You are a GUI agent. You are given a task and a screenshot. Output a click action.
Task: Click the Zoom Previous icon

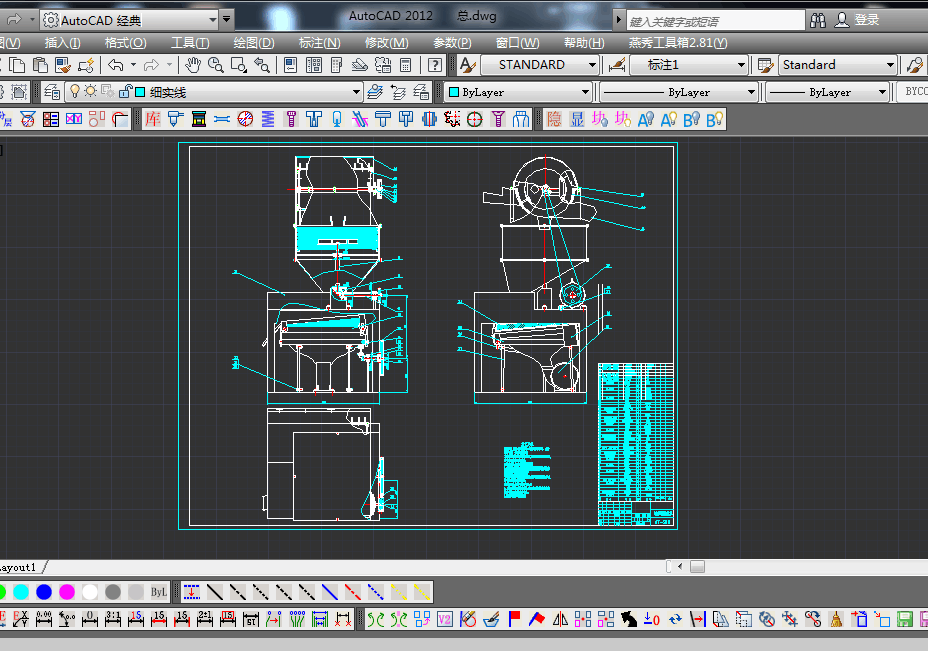click(x=263, y=65)
